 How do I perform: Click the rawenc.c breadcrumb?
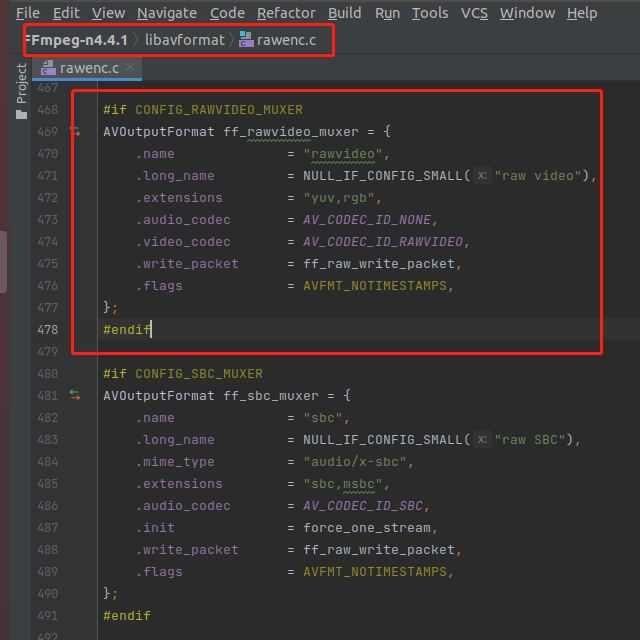click(286, 40)
